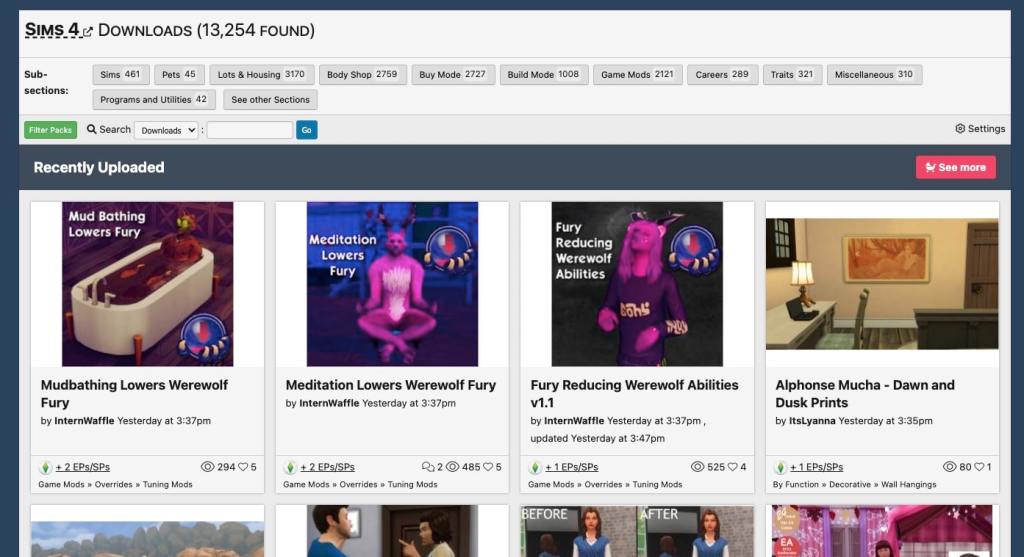Image resolution: width=1024 pixels, height=557 pixels.
Task: Click +1 EPs/SPs on the Alphonse Mucha card
Action: coord(816,467)
